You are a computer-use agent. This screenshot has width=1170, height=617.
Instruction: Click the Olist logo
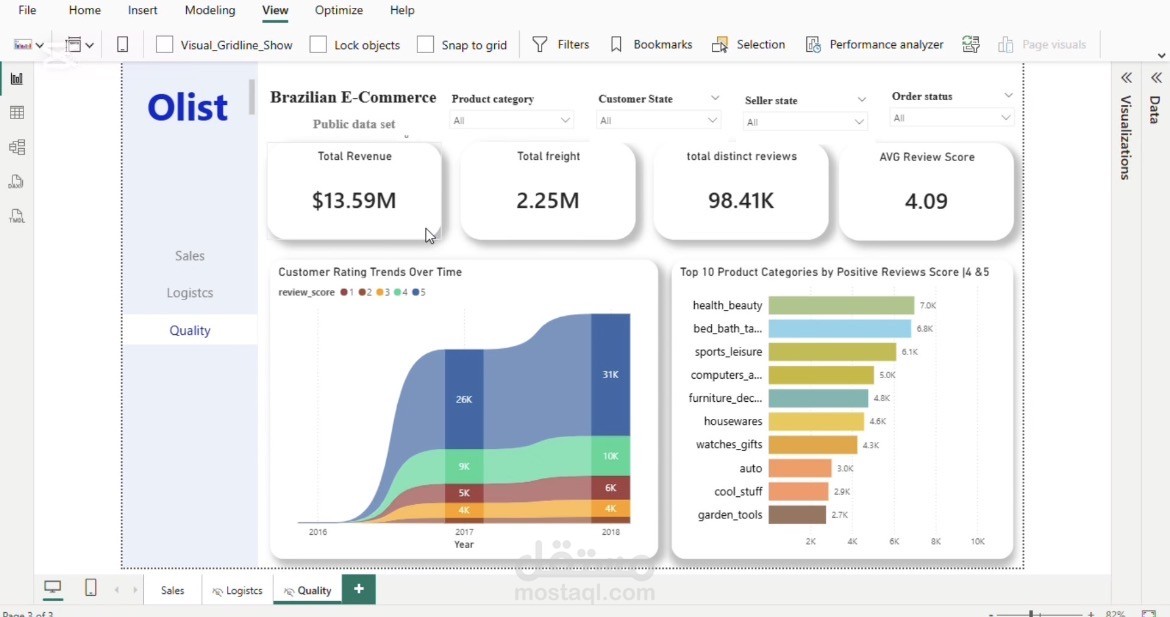187,107
